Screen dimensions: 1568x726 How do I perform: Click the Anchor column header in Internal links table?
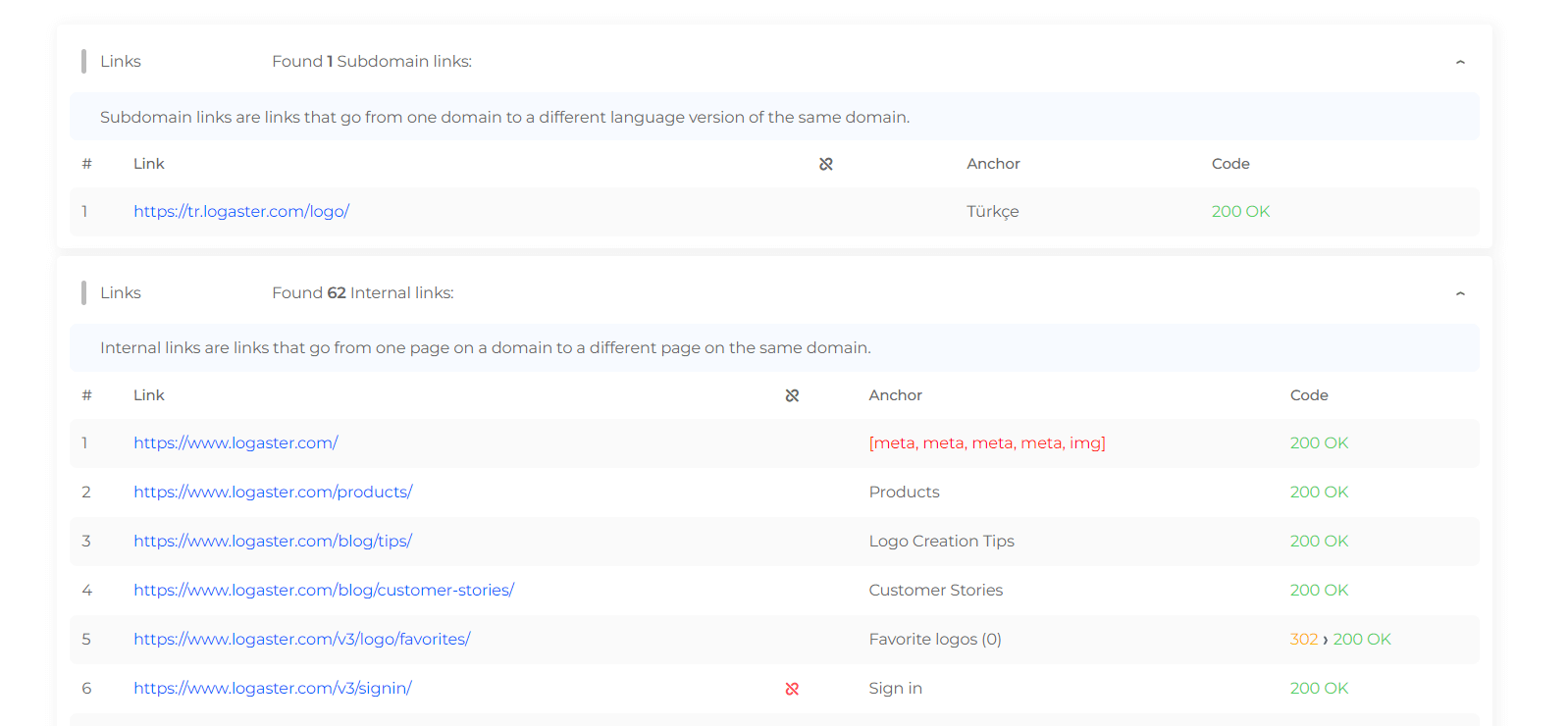point(895,395)
